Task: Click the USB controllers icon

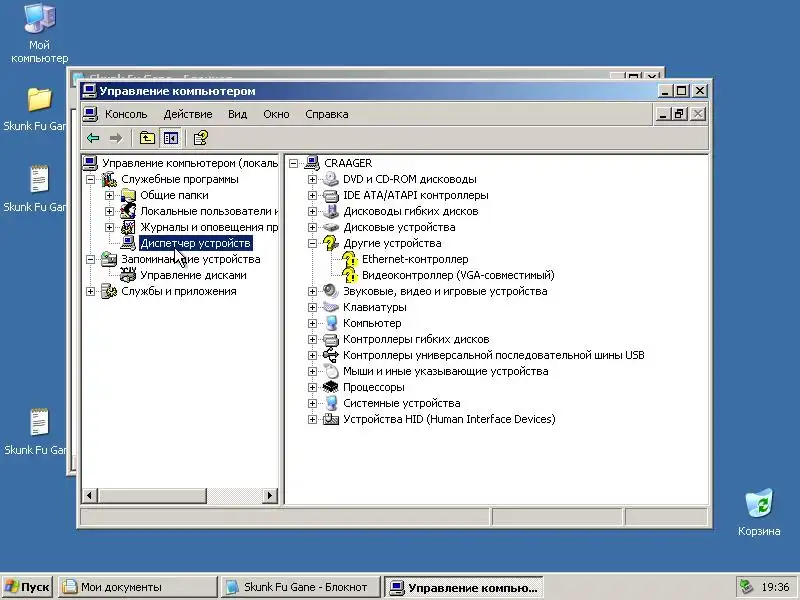Action: [x=331, y=355]
